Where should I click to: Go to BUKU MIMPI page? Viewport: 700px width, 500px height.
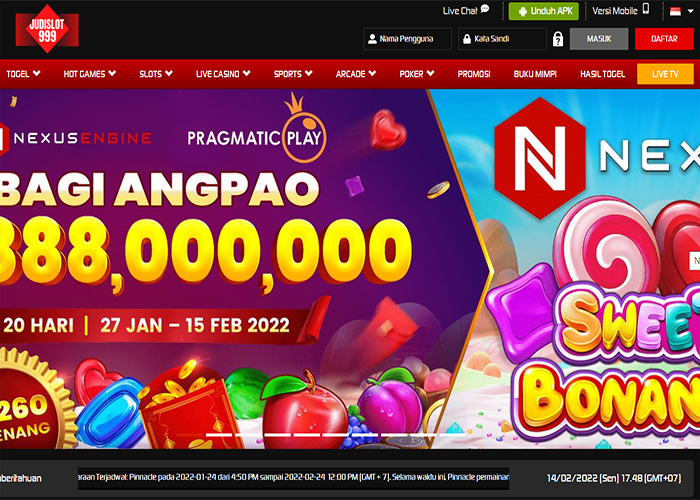click(x=535, y=74)
